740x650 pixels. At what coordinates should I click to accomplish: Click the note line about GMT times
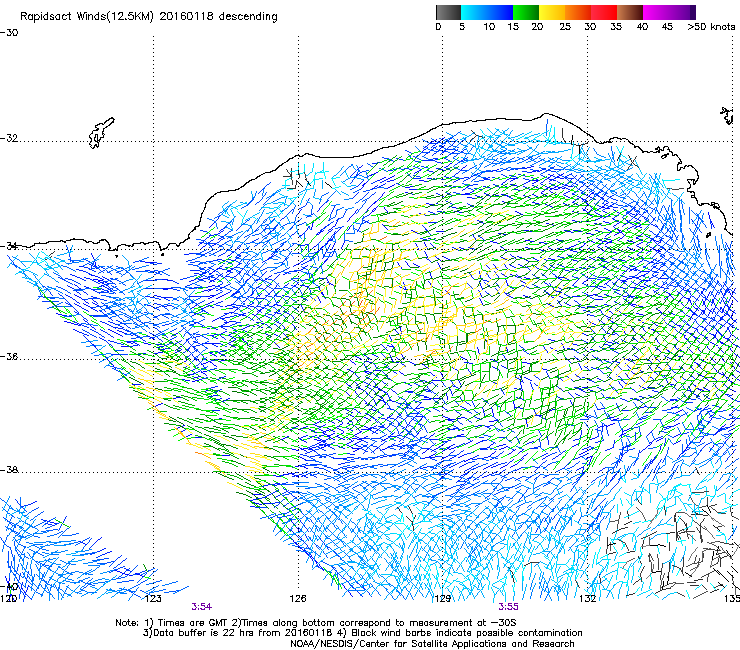(x=316, y=623)
